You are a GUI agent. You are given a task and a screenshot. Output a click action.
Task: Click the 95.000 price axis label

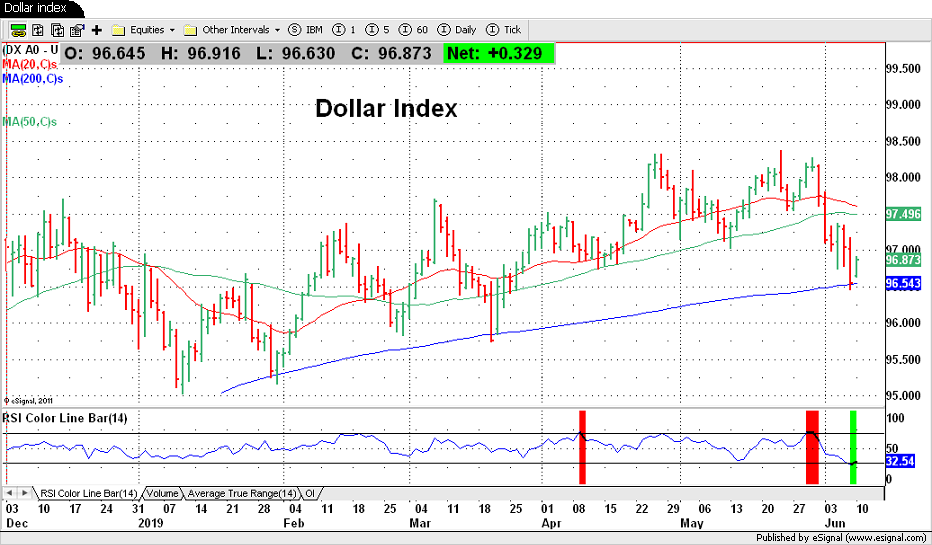pyautogui.click(x=903, y=396)
